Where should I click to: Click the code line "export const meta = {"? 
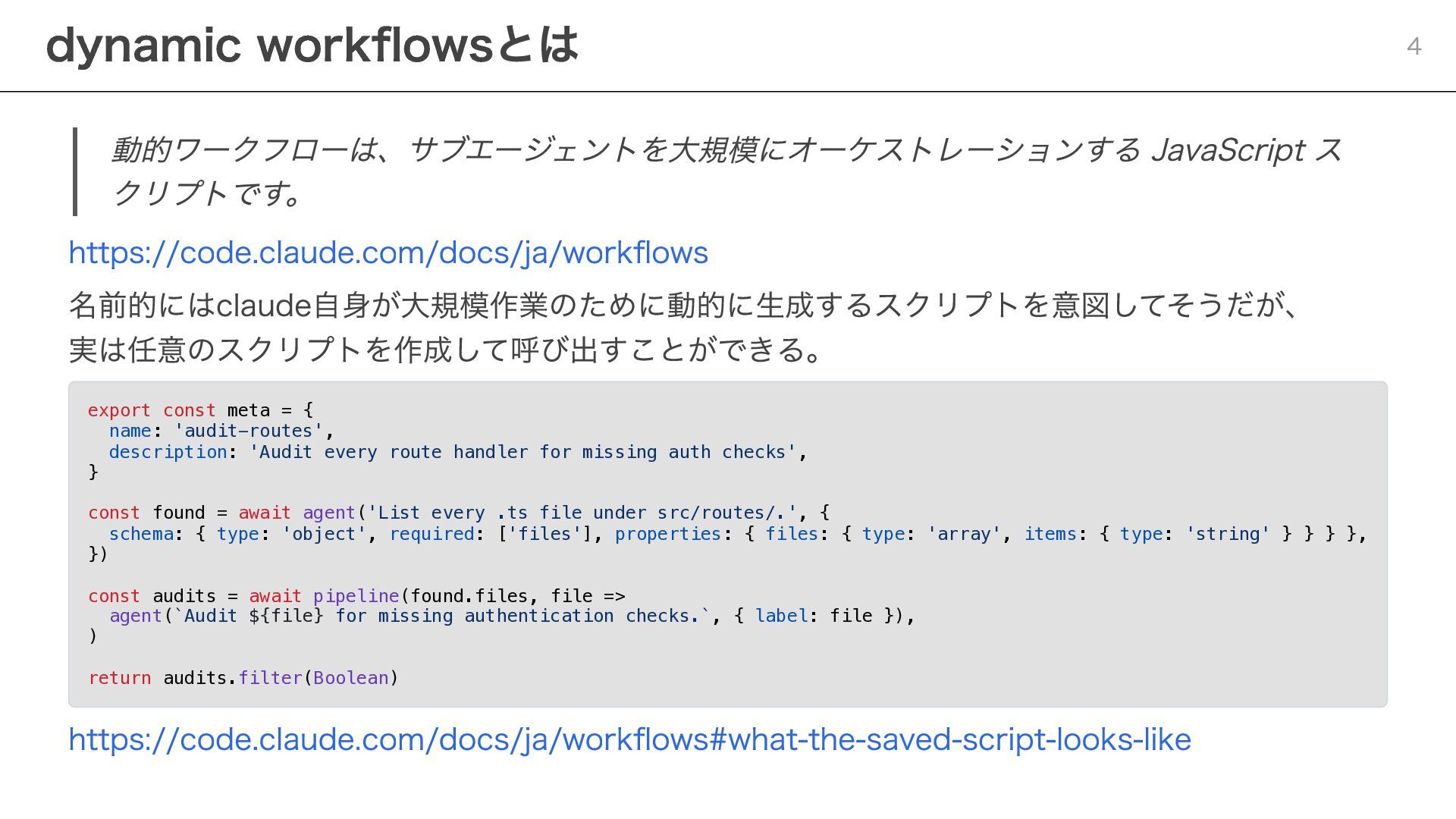coord(201,410)
